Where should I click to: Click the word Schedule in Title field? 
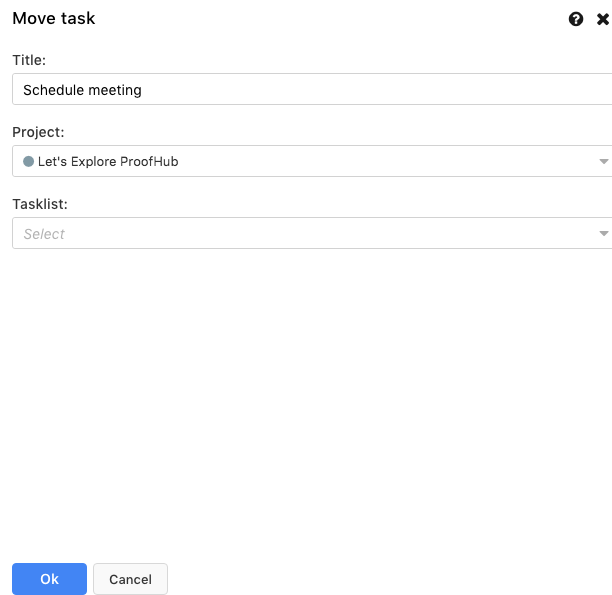54,90
